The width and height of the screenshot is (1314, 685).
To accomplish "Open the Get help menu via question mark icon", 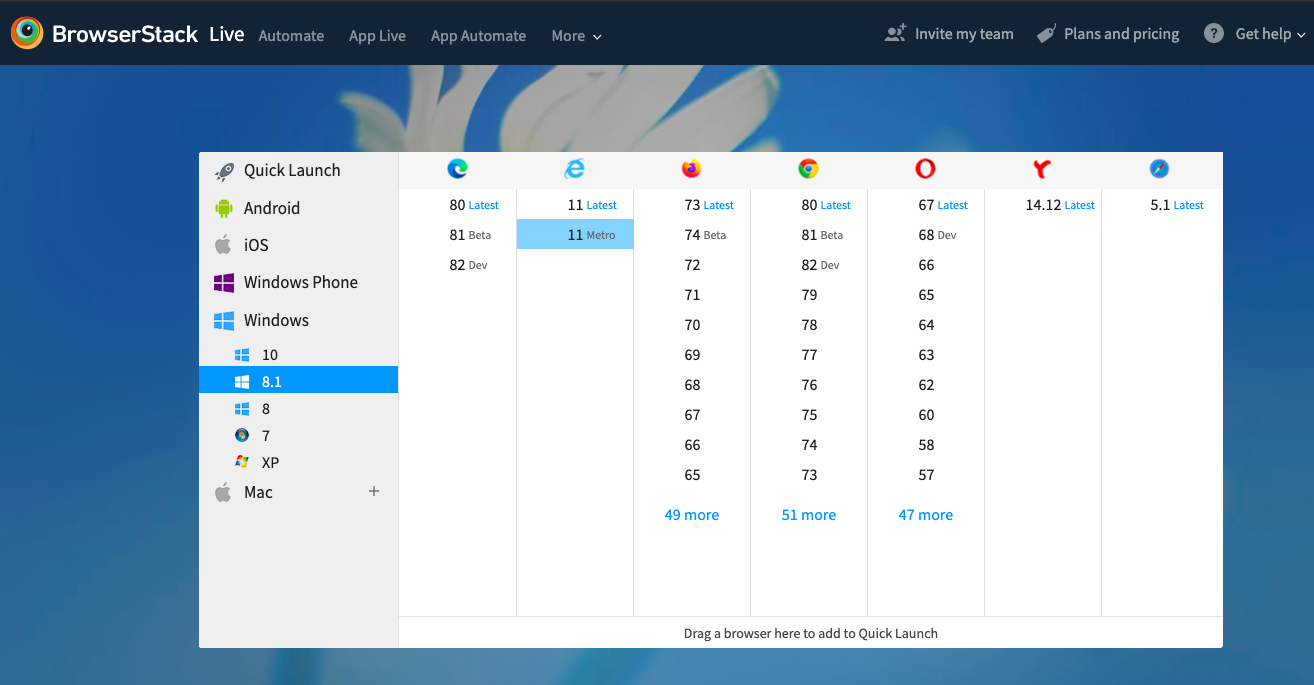I will tap(1213, 33).
